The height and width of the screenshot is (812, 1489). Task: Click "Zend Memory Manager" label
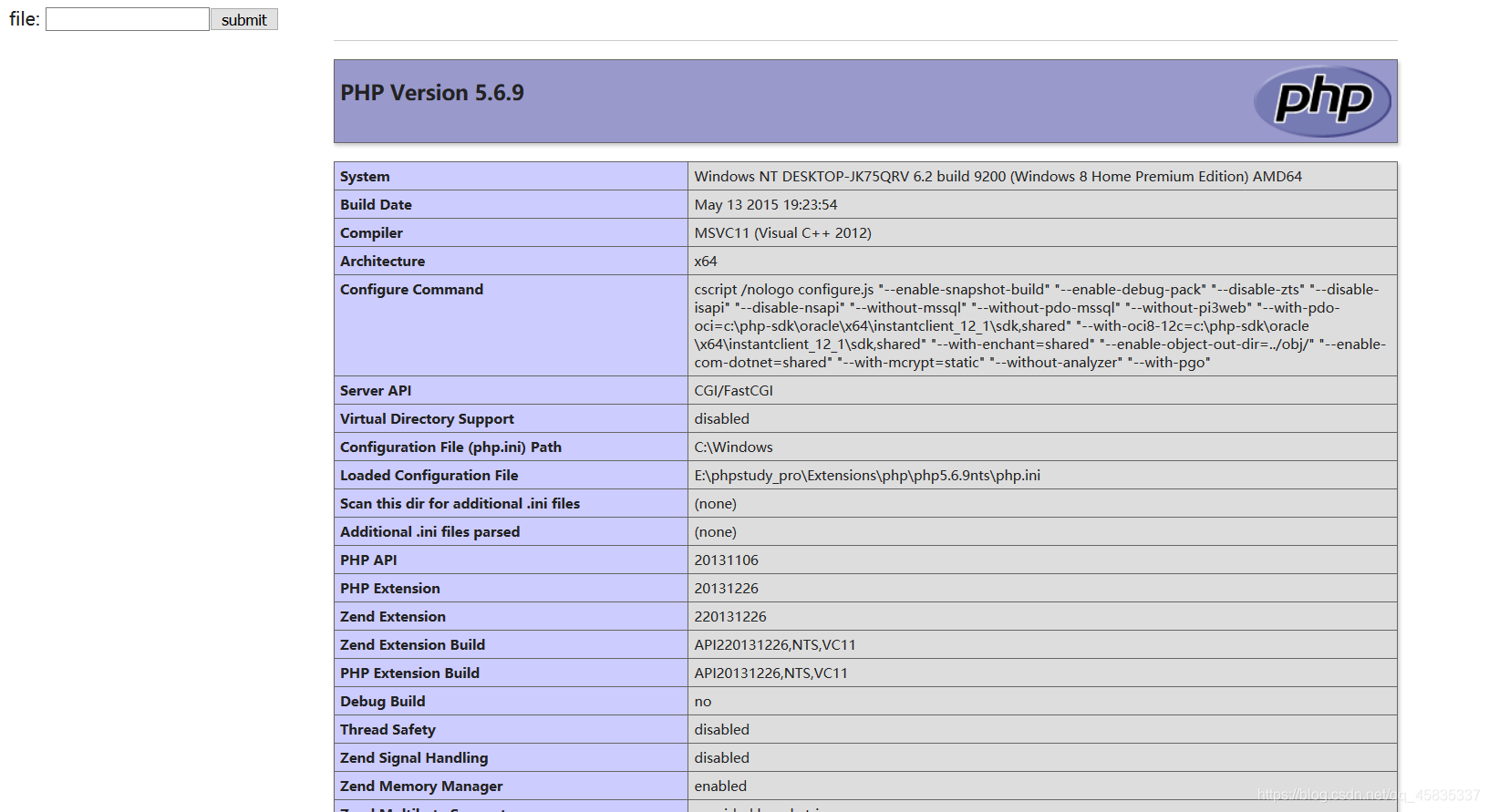point(421,786)
